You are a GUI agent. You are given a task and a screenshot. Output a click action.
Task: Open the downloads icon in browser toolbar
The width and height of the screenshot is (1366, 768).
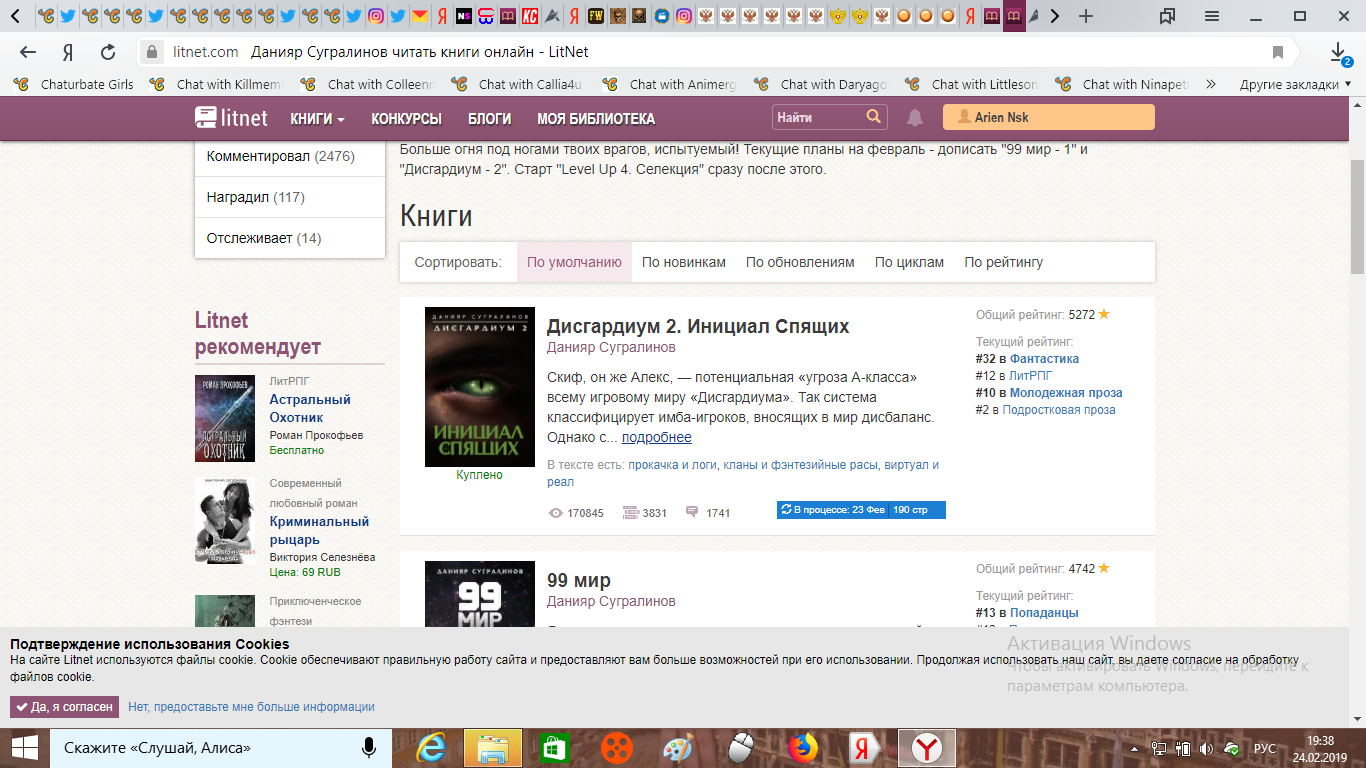pyautogui.click(x=1338, y=52)
